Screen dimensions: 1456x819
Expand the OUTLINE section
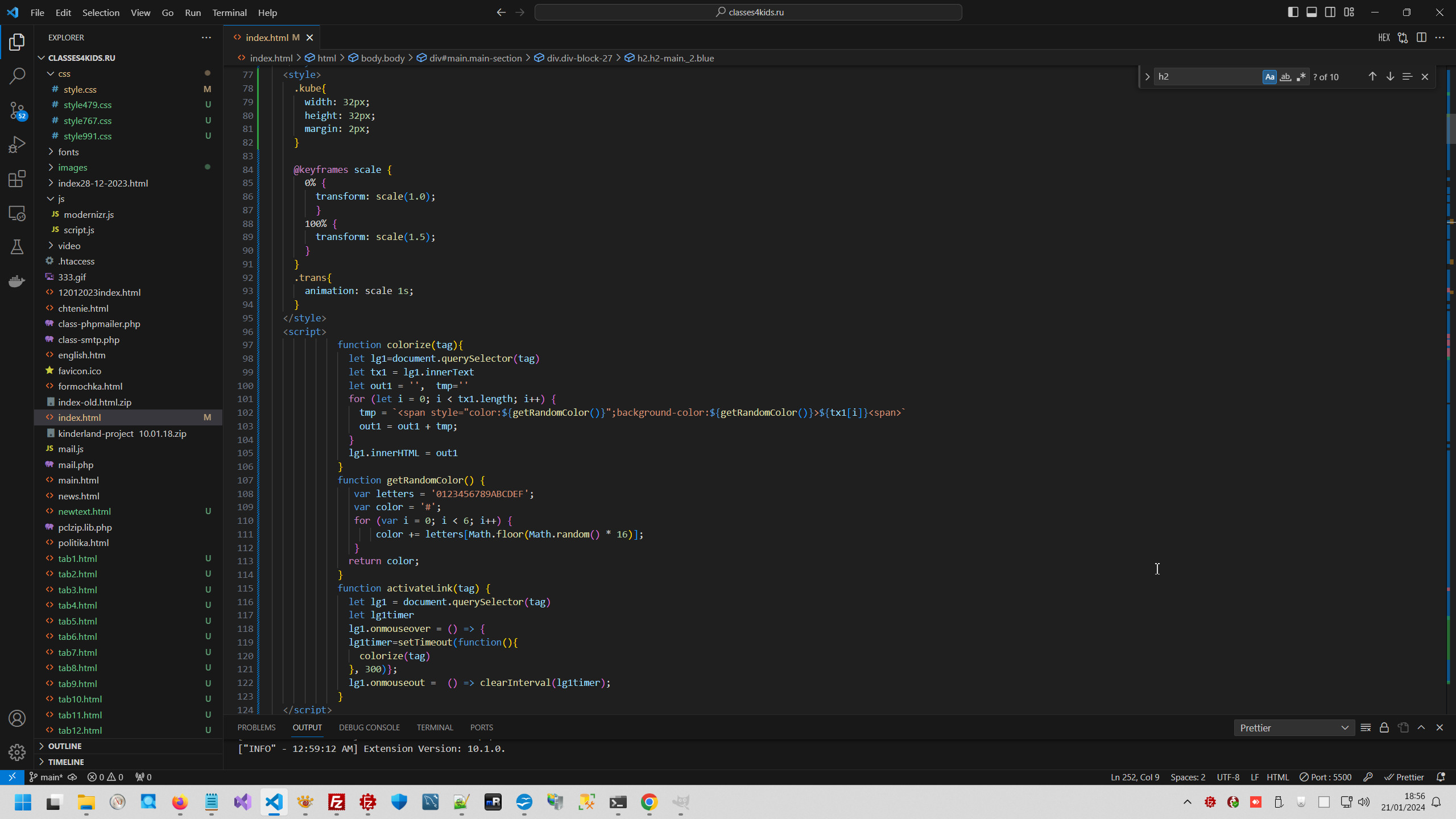coord(65,746)
